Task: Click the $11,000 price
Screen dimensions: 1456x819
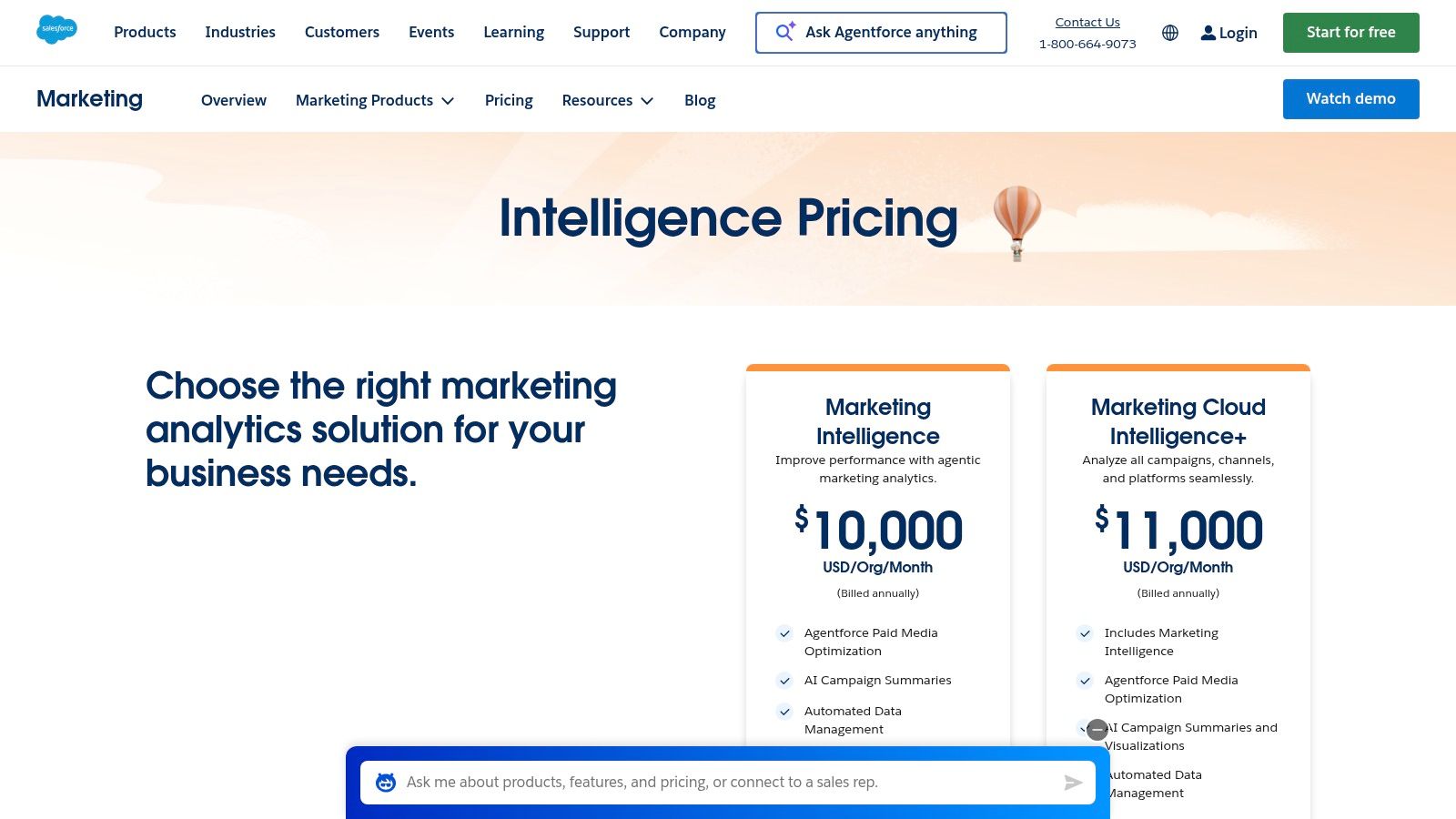Action: coord(1178,530)
